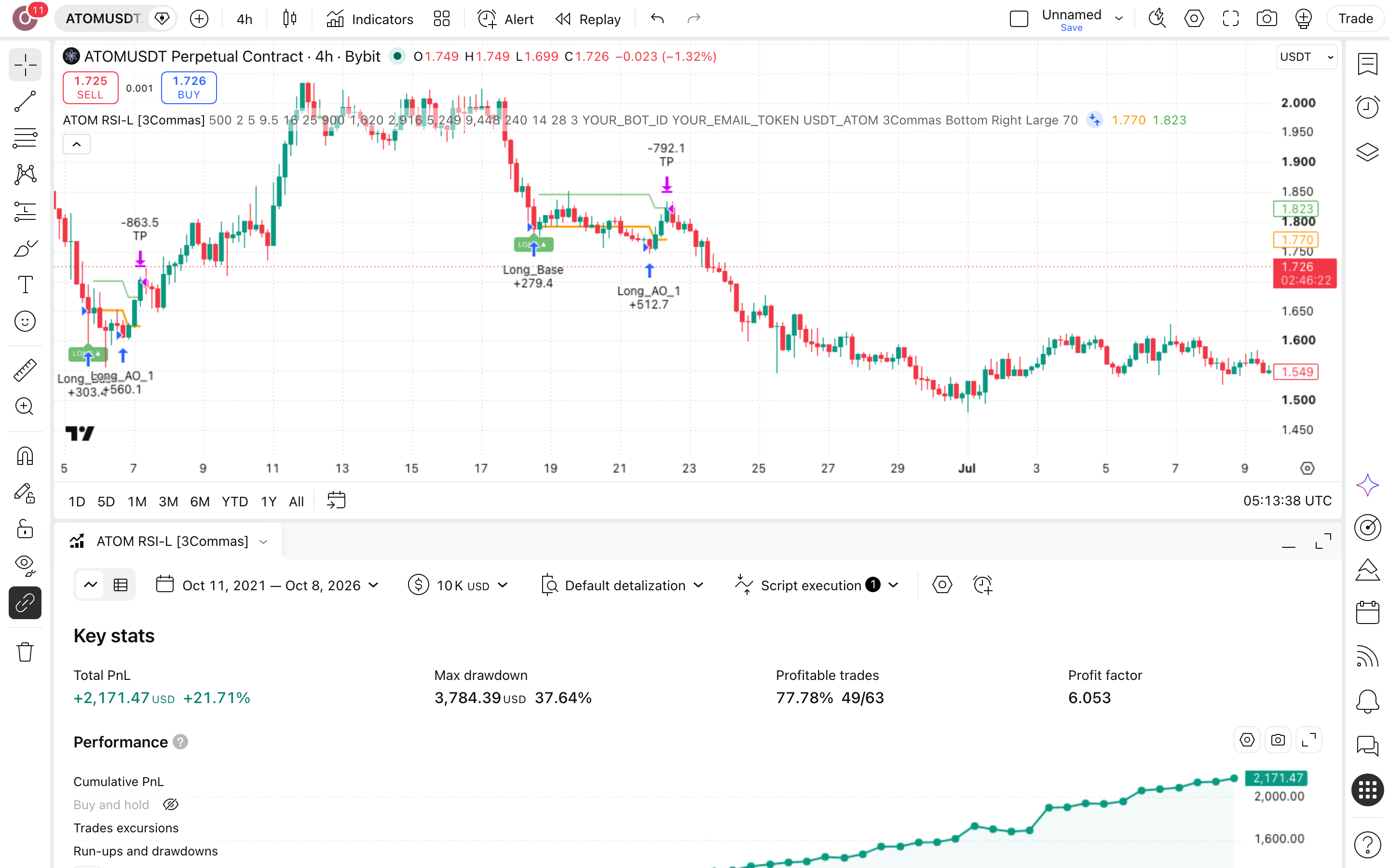Open quick search lightning icon
The height and width of the screenshot is (868, 1389).
coord(1157,19)
